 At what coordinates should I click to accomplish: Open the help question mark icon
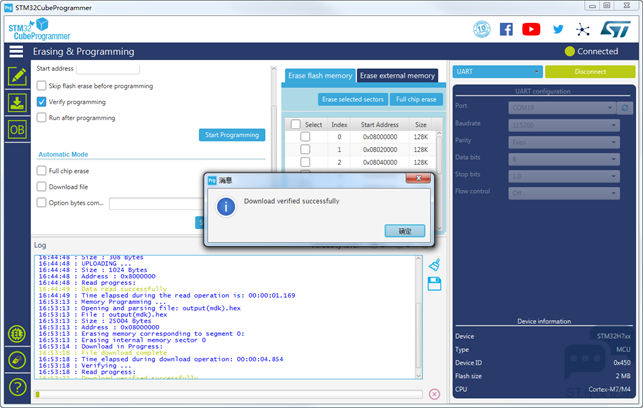click(17, 387)
